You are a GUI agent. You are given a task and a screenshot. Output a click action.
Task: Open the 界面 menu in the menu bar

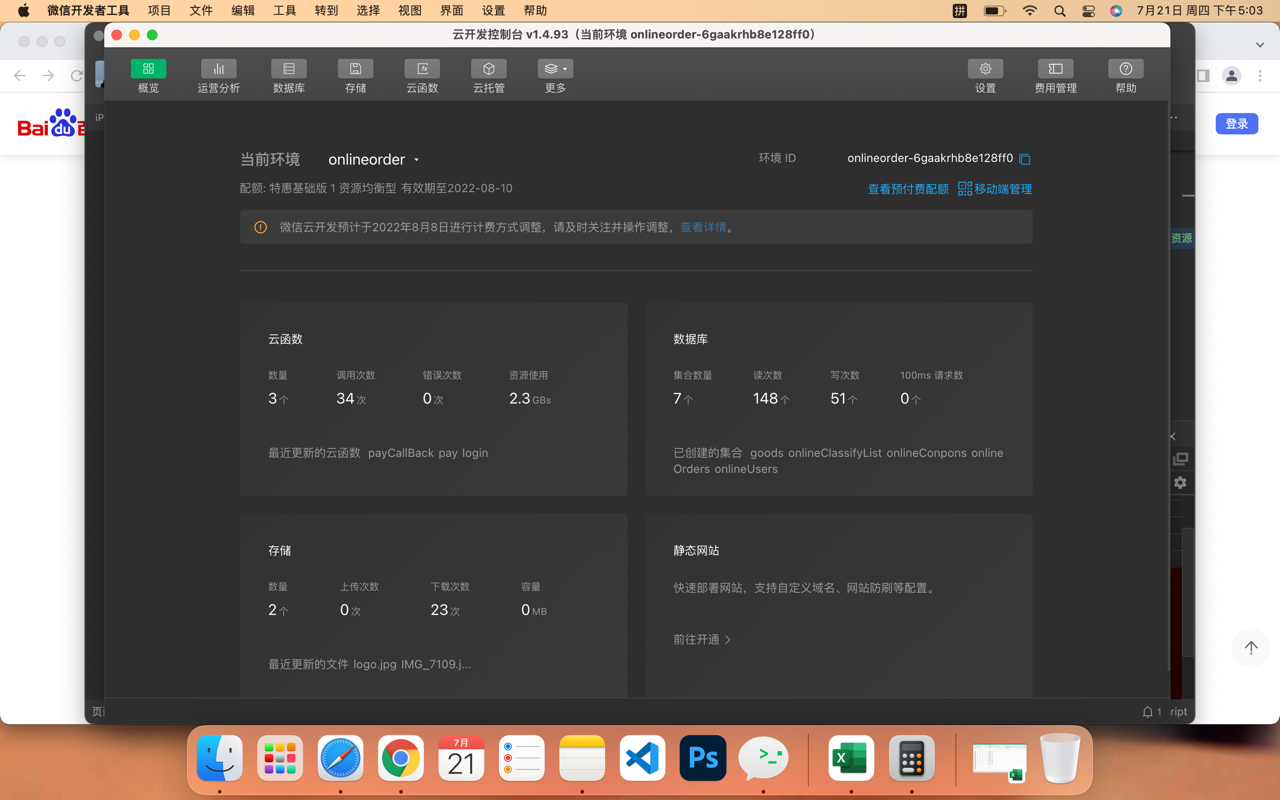452,11
